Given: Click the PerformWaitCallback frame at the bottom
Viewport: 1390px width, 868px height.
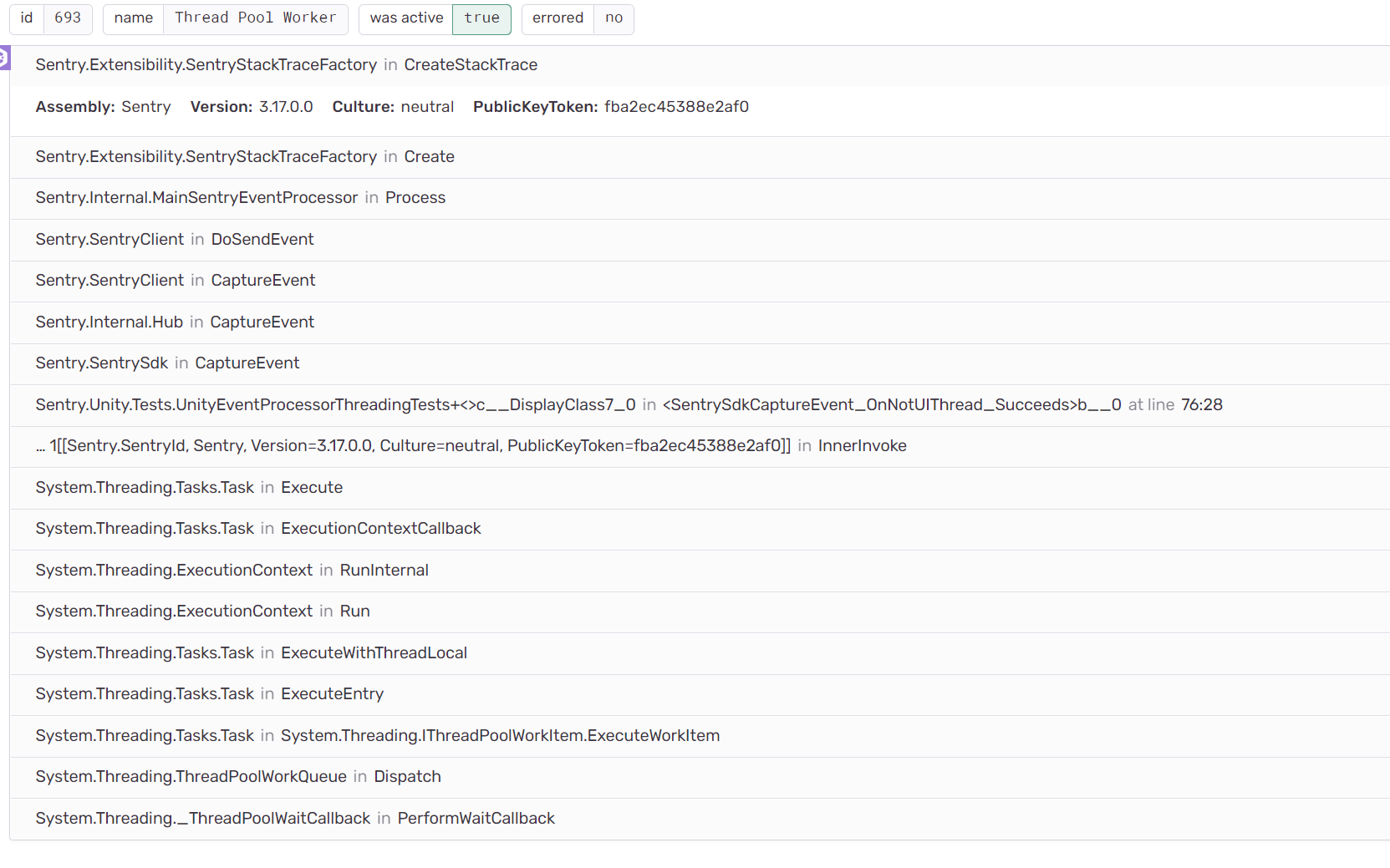Looking at the screenshot, I should (295, 819).
